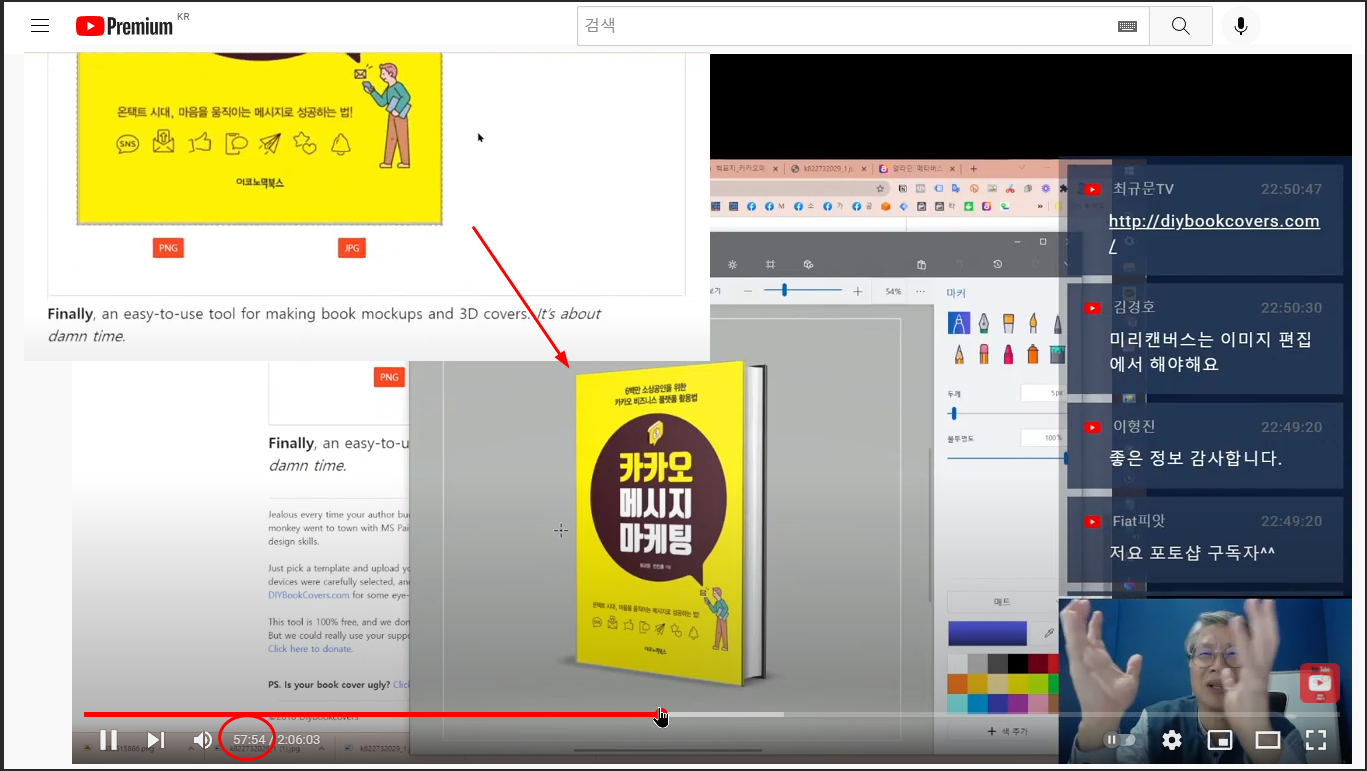Image resolution: width=1367 pixels, height=771 pixels.
Task: Open the on-screen keyboard in search box
Action: pyautogui.click(x=1127, y=26)
